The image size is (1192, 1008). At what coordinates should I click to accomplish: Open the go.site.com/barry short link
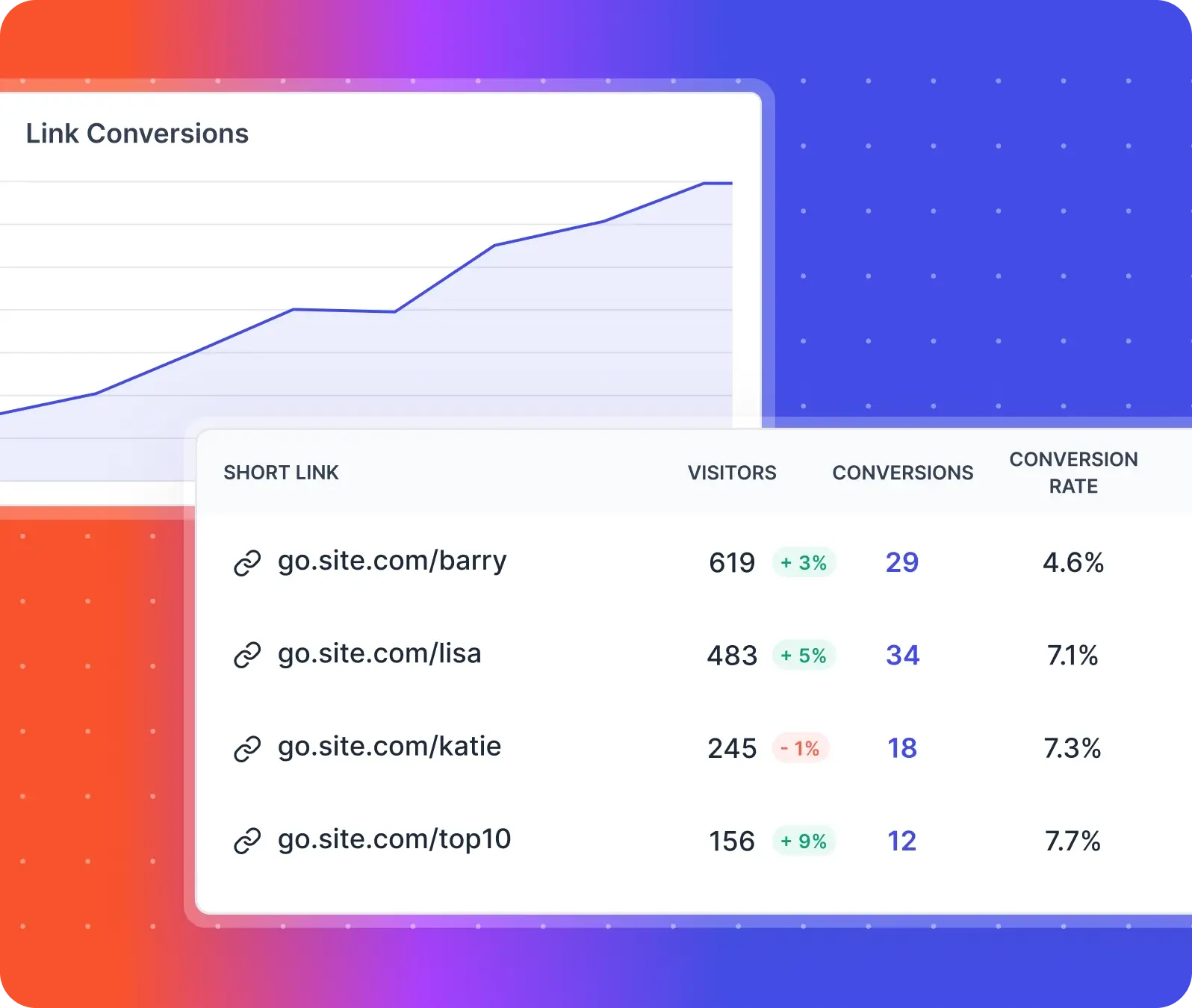392,561
